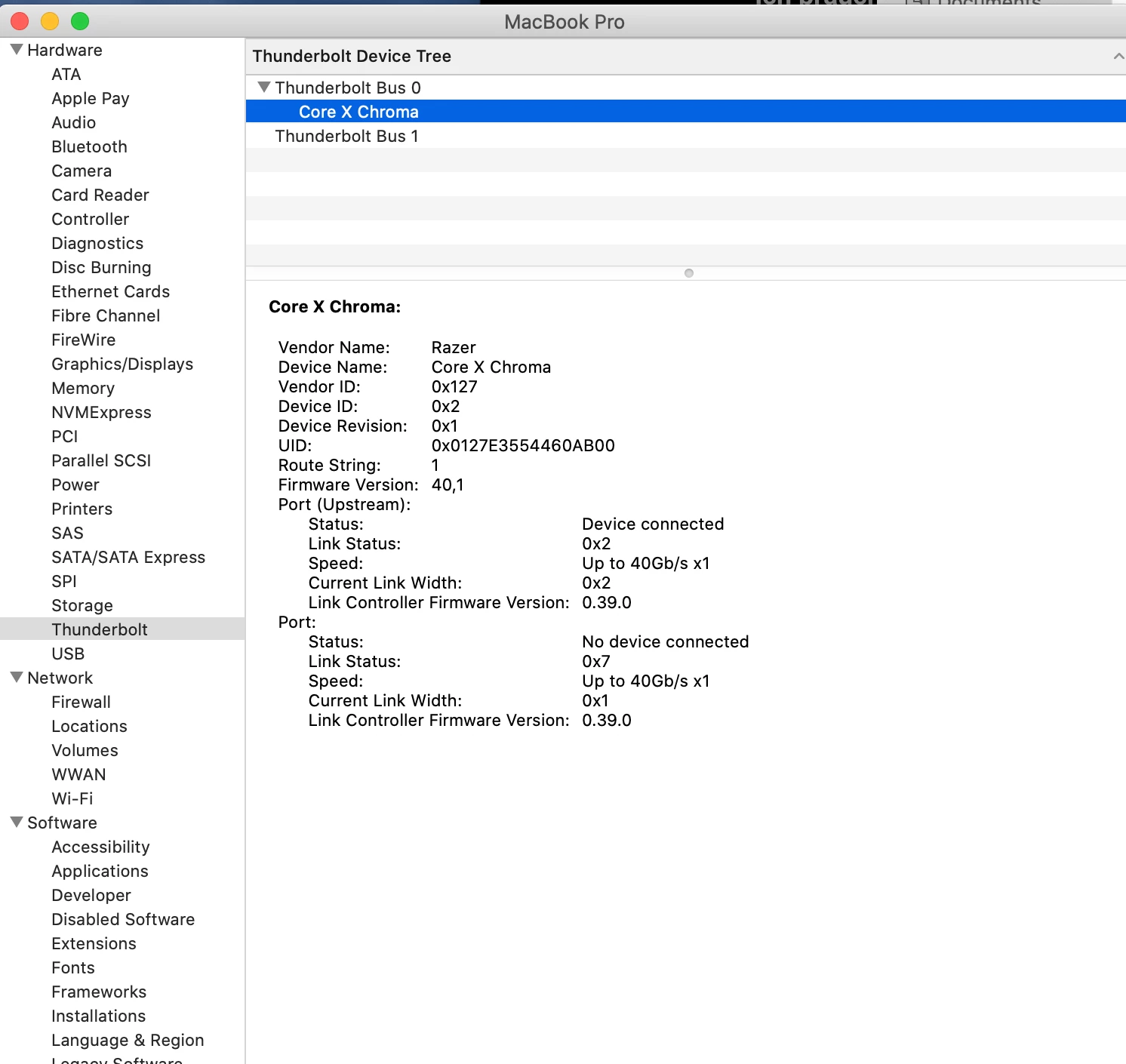The width and height of the screenshot is (1126, 1064).
Task: Open Ethernet Cards information
Action: 111,291
